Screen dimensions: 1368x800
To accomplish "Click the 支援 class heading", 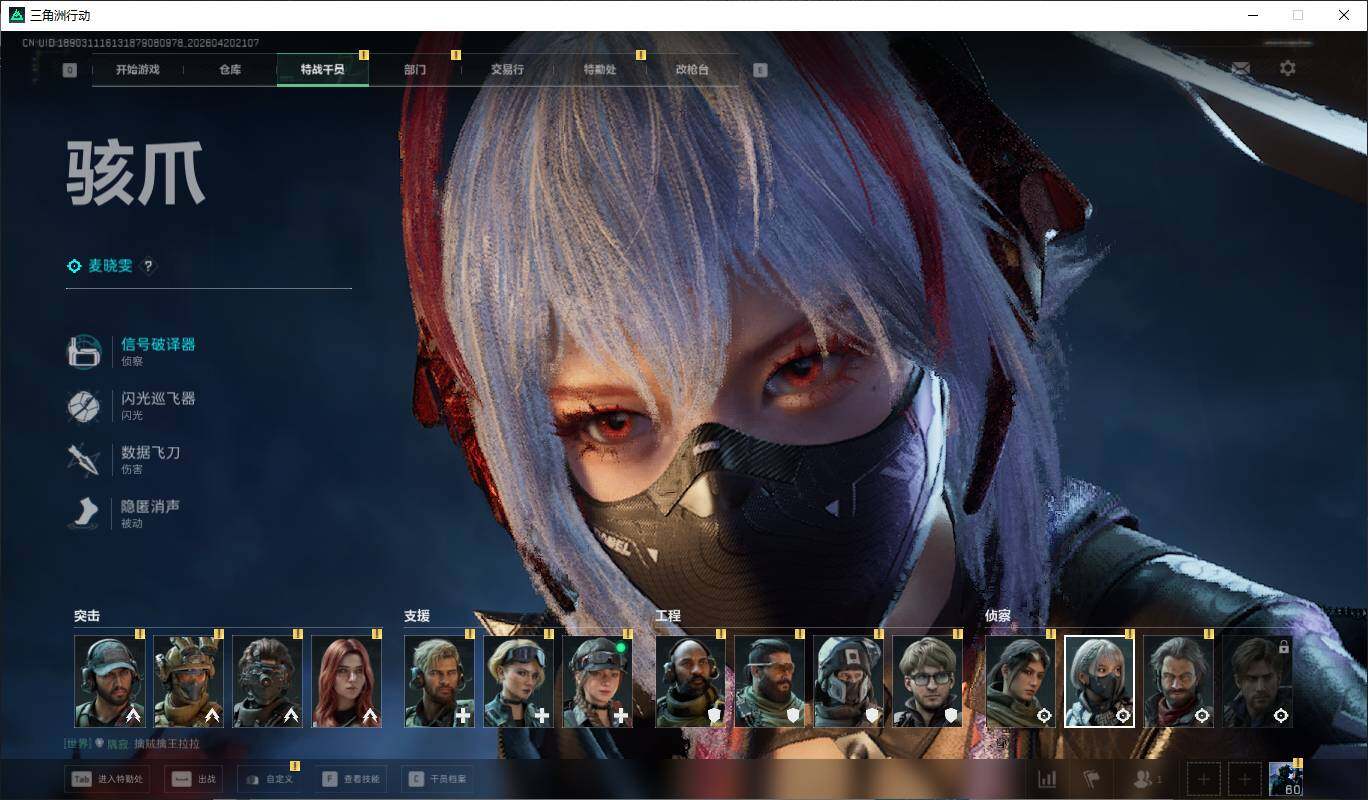I will tap(417, 616).
